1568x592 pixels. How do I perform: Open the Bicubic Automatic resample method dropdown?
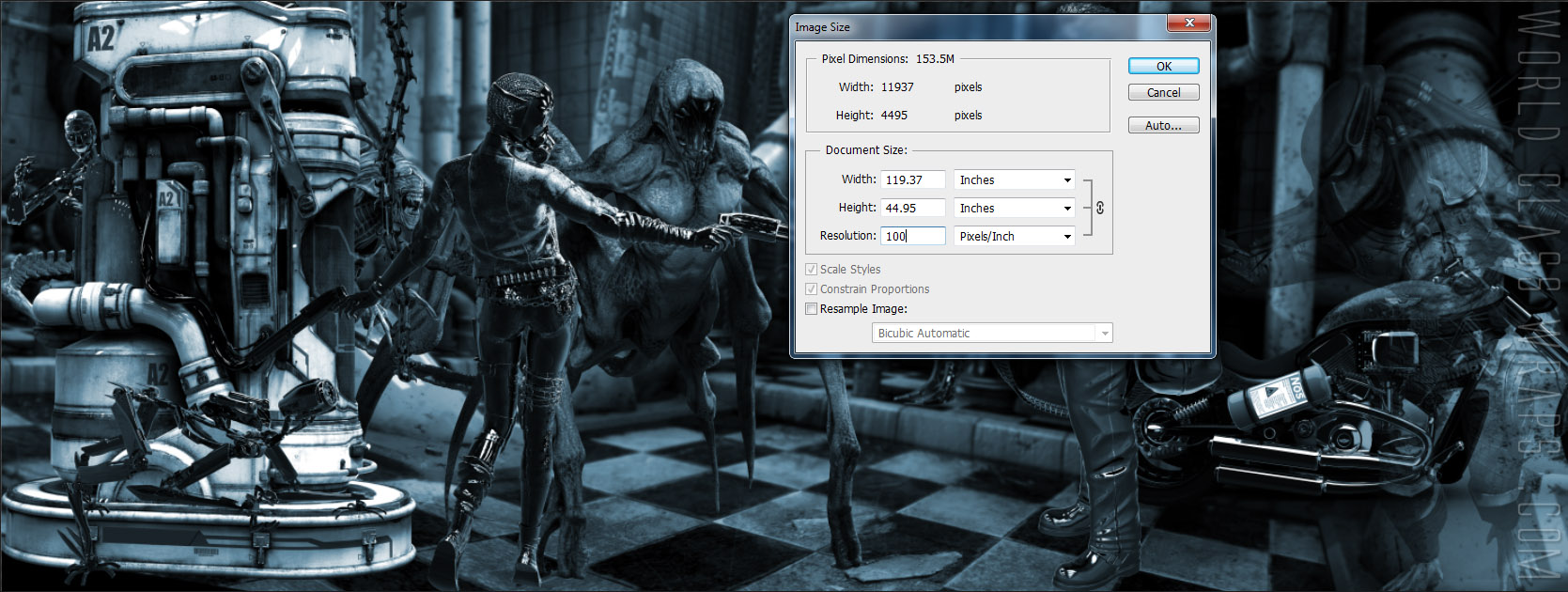992,333
